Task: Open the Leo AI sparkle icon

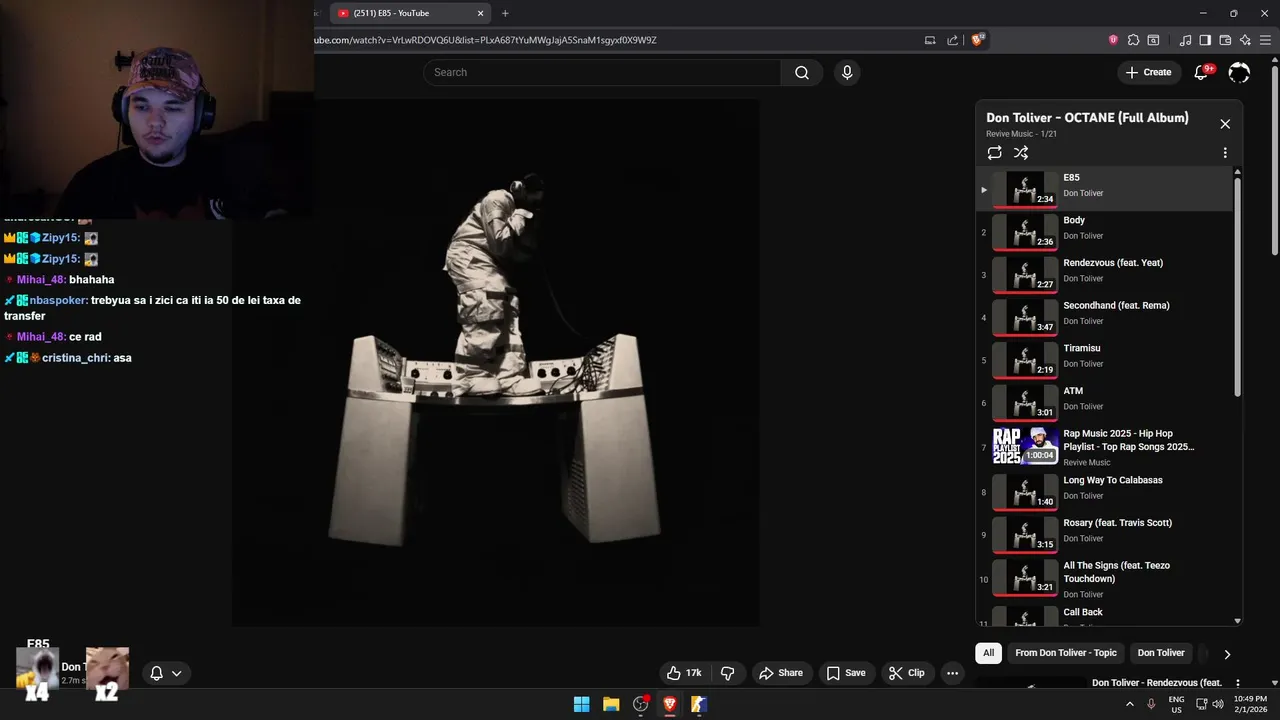Action: [1245, 40]
